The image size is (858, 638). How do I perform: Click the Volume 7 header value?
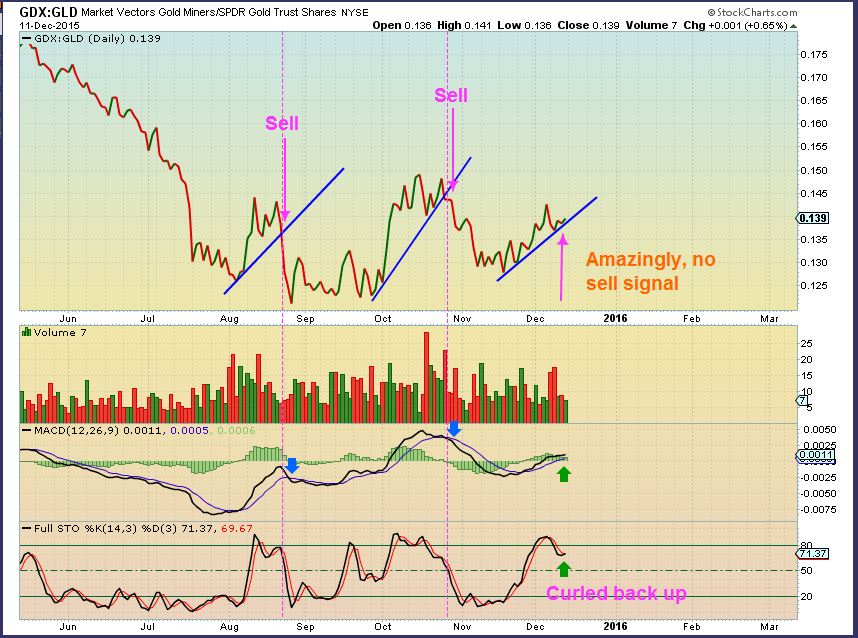[x=651, y=25]
